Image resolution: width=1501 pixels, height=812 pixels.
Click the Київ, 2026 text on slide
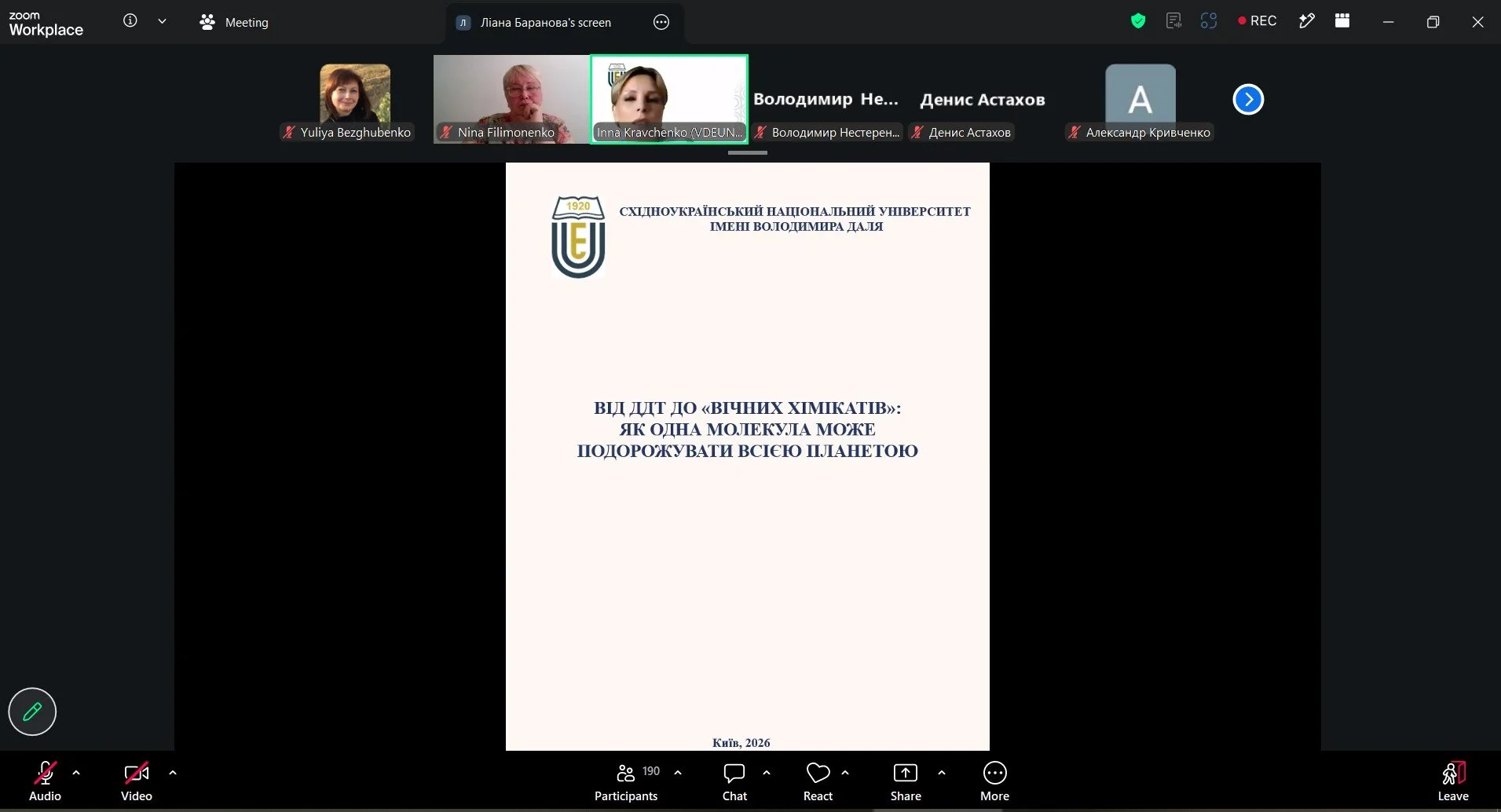741,742
